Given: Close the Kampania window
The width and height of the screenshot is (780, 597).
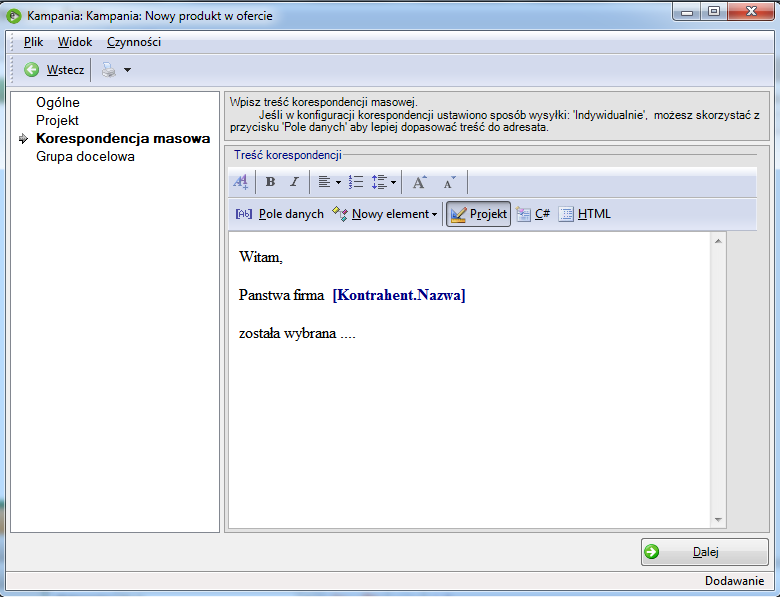Looking at the screenshot, I should coord(751,11).
